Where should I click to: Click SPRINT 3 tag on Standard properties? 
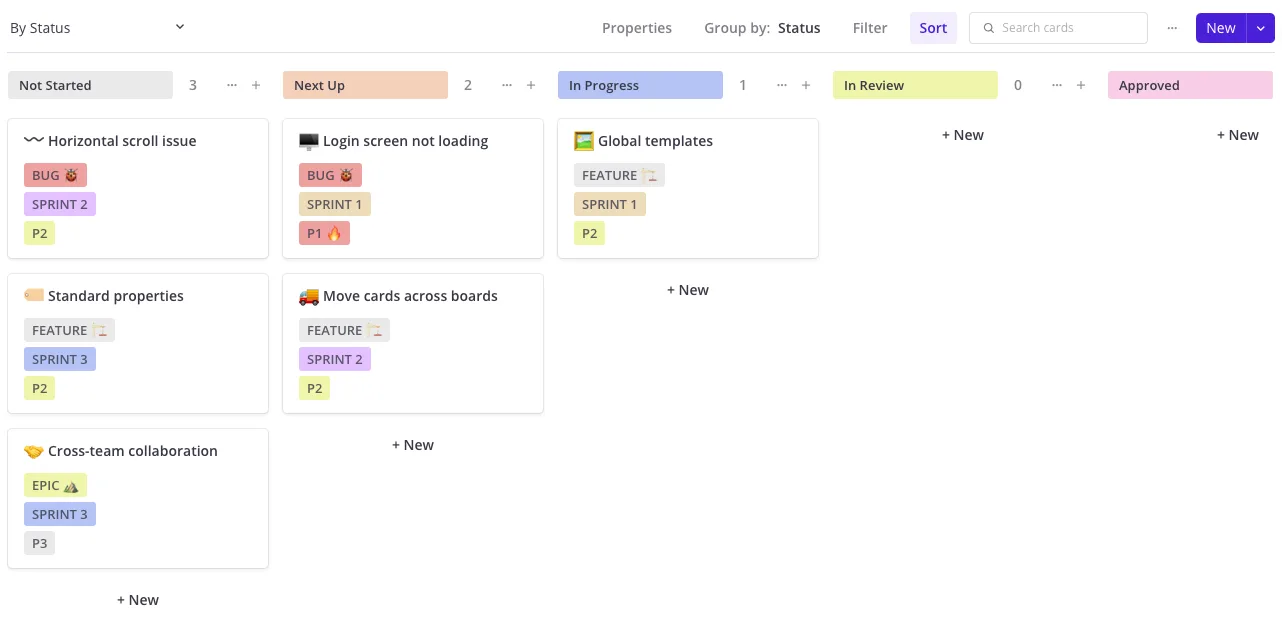point(60,359)
